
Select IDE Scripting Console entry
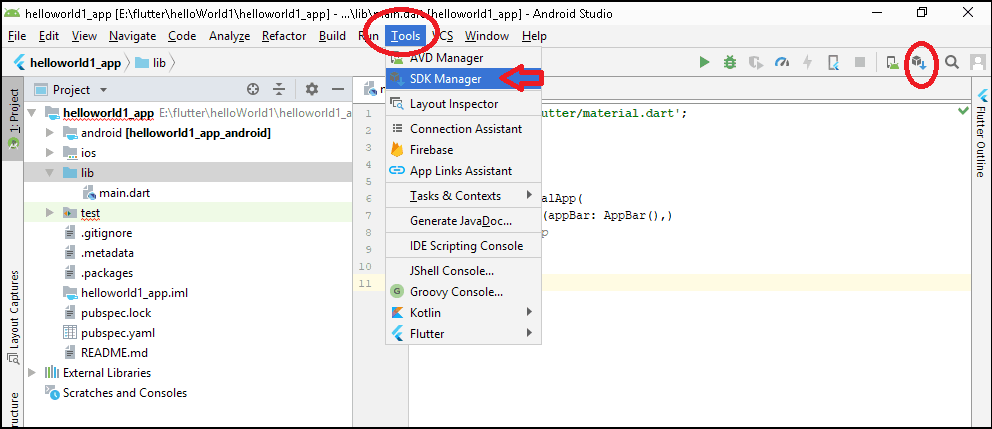tap(463, 246)
